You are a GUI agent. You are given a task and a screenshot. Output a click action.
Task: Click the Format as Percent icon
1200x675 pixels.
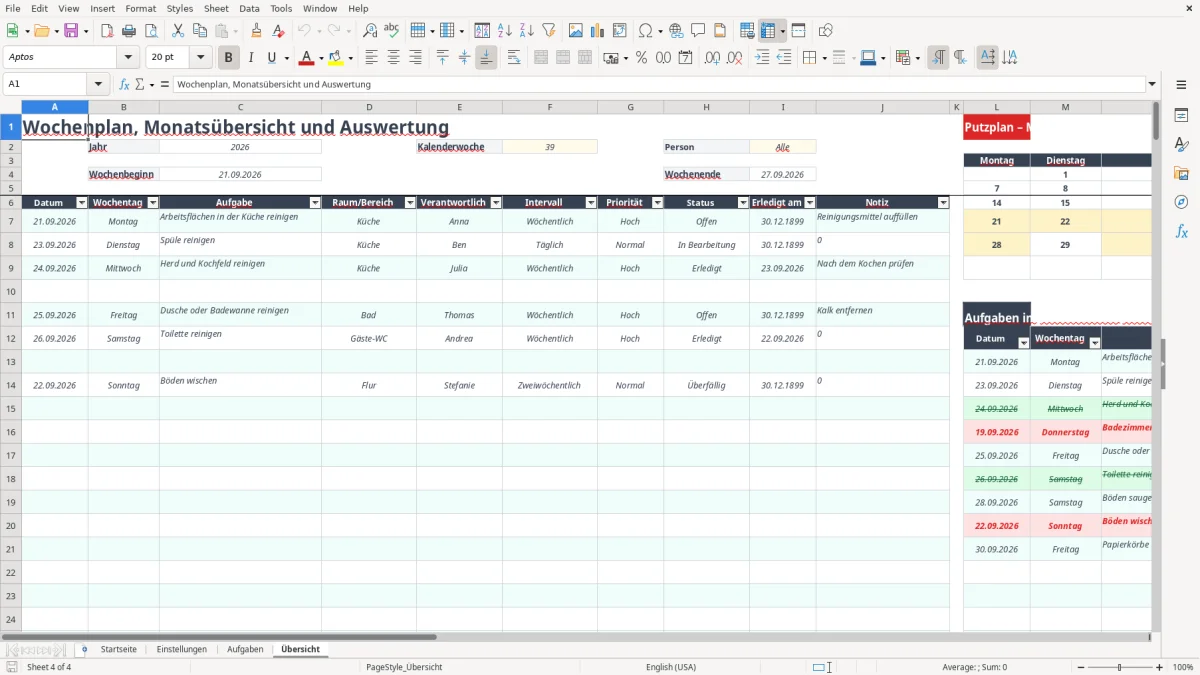pyautogui.click(x=641, y=58)
